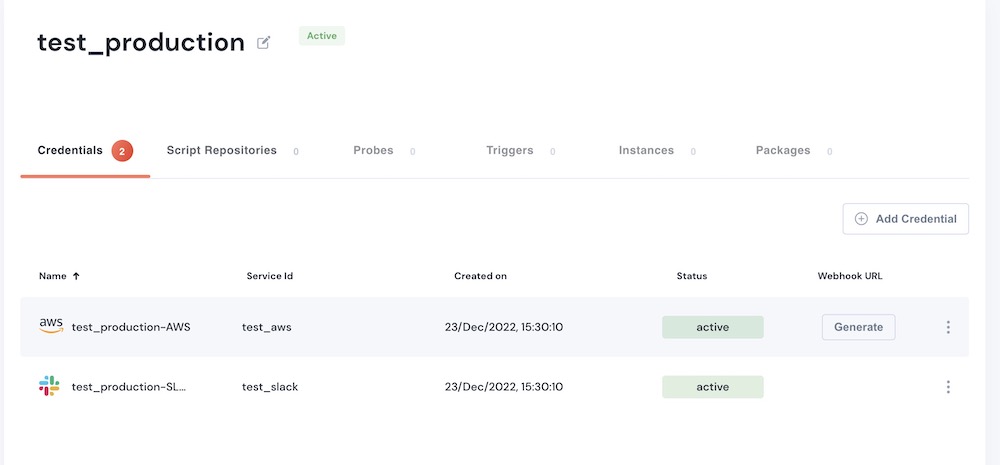Click the AWS logo icon
This screenshot has width=1000, height=465.
click(50, 326)
